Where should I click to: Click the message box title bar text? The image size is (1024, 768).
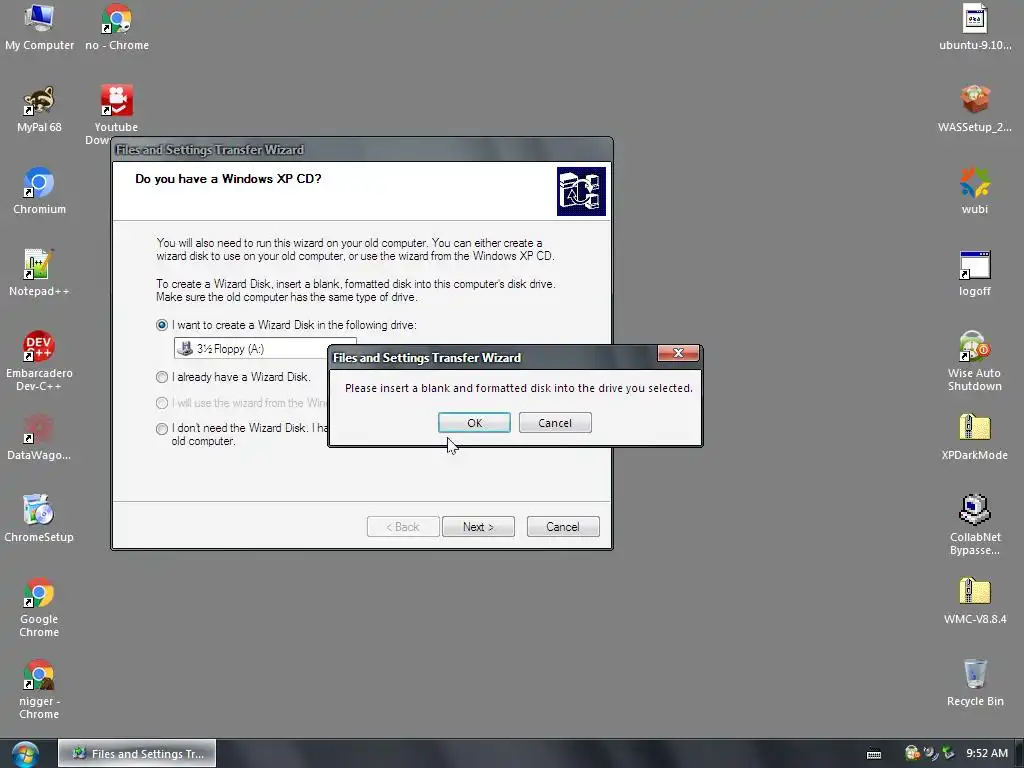point(427,358)
